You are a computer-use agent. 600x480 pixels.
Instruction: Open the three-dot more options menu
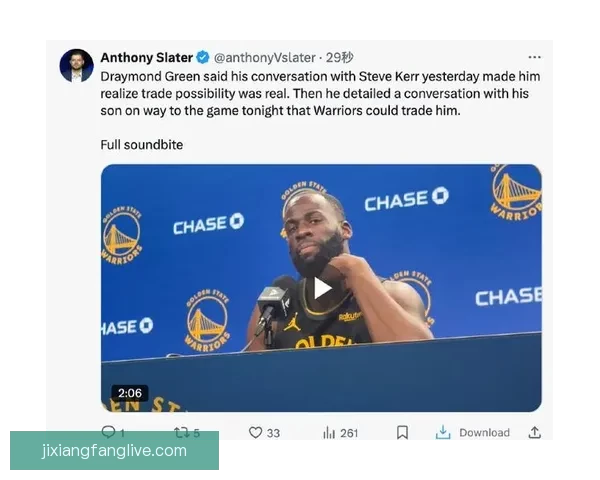[534, 57]
